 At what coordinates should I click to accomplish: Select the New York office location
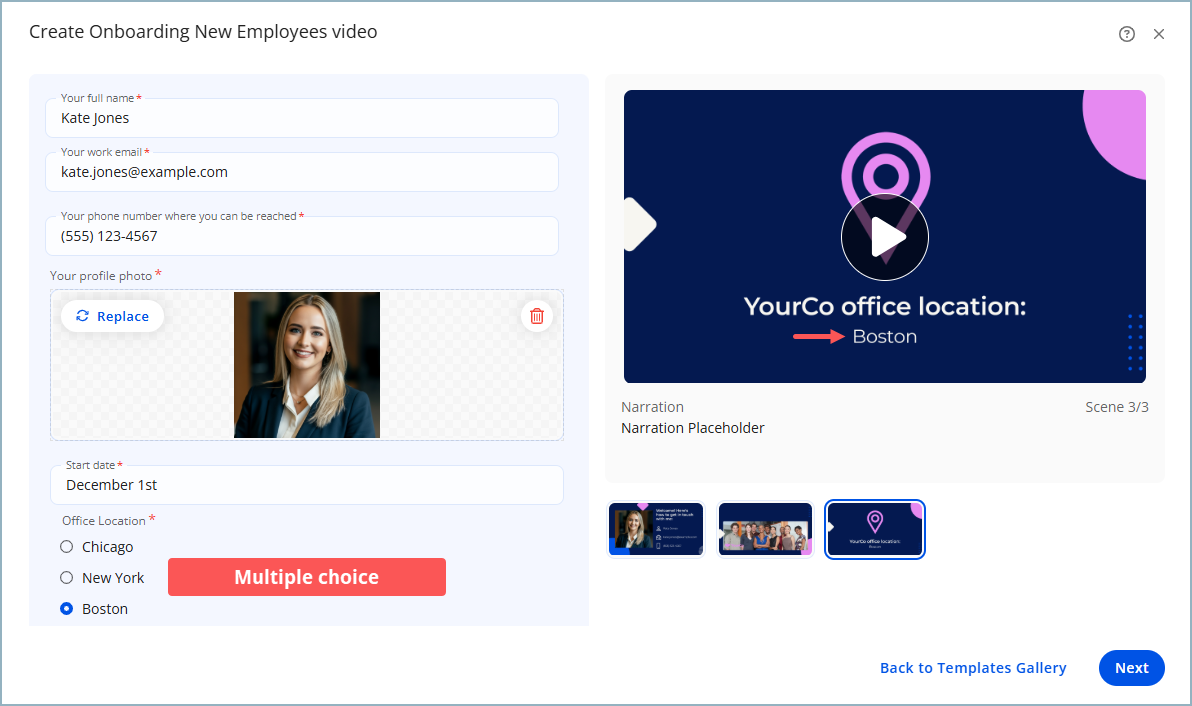click(x=67, y=578)
